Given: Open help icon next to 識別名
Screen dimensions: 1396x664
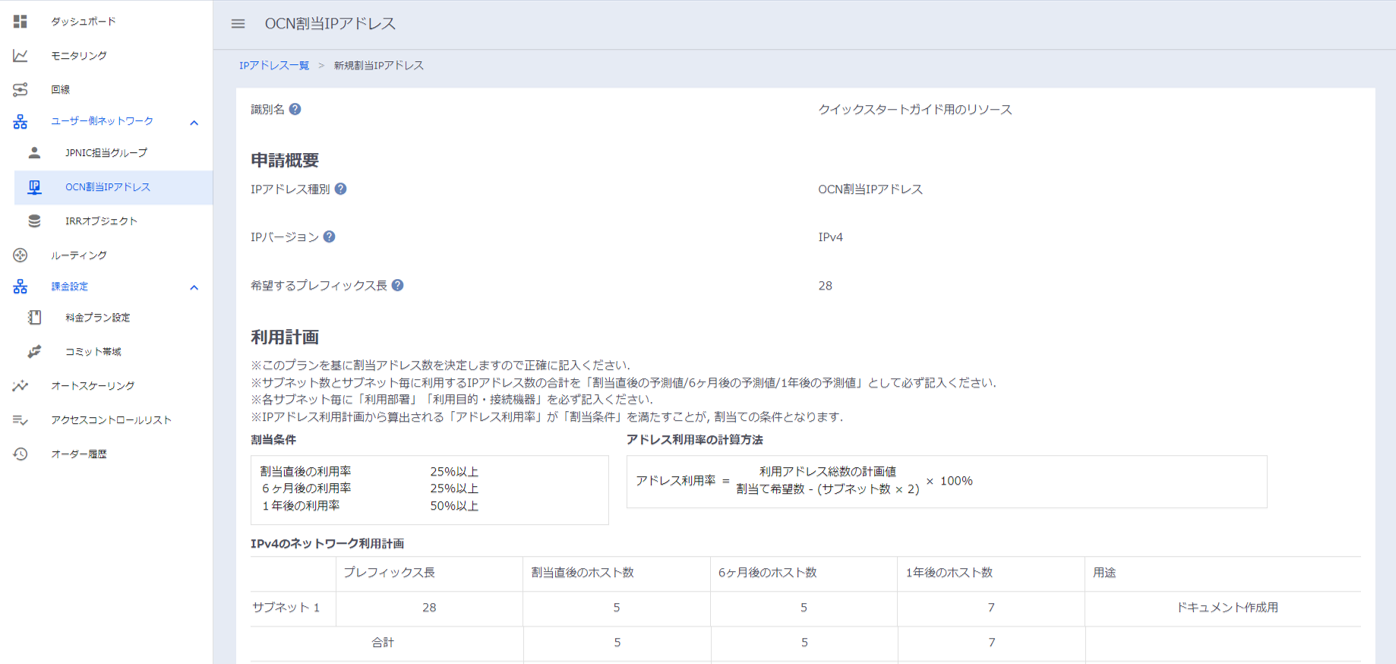Looking at the screenshot, I should point(295,109).
